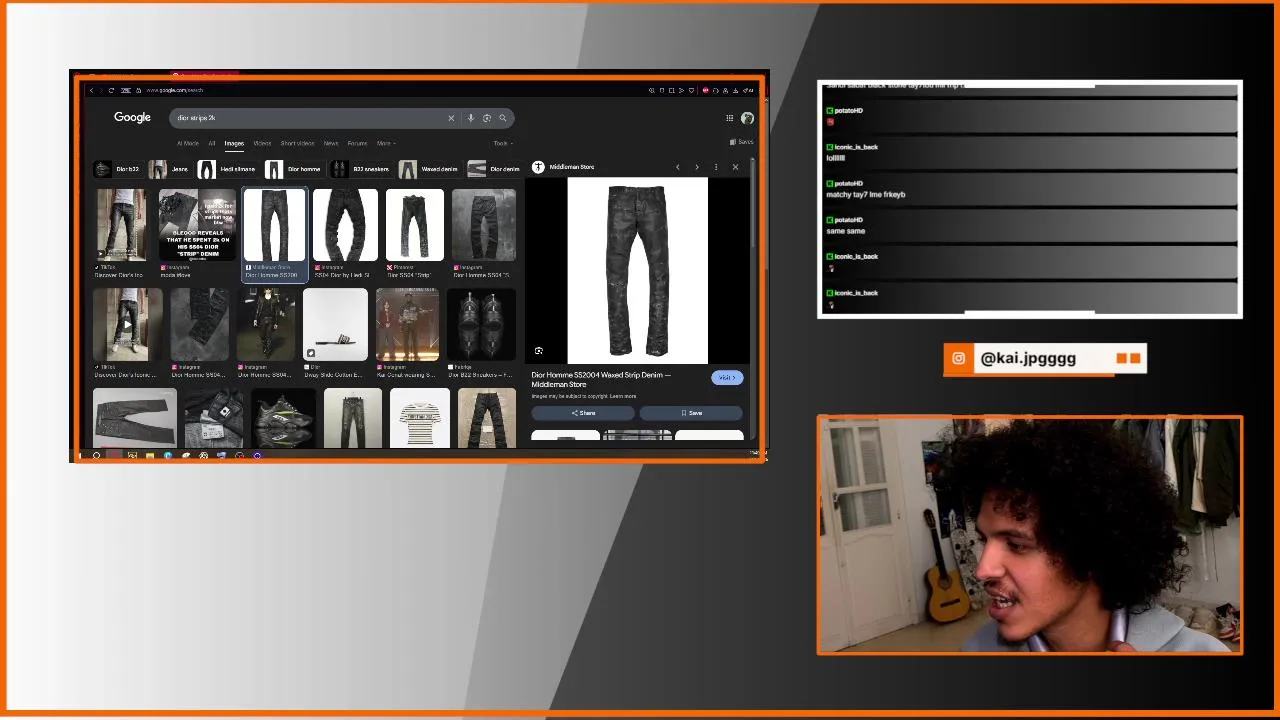The height and width of the screenshot is (720, 1280).
Task: Go back in the browser
Action: pos(91,90)
